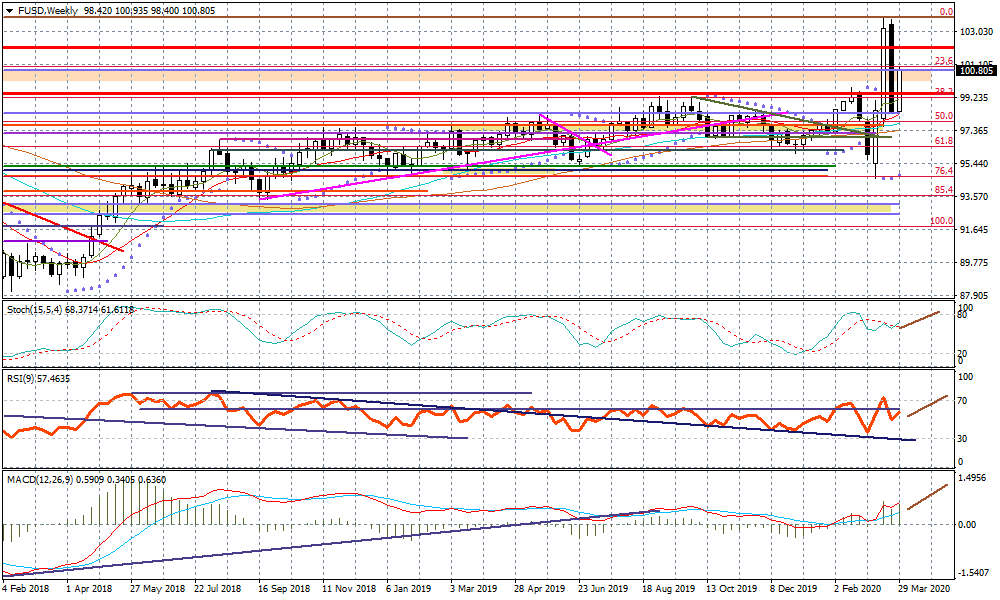Viewport: 1000px width, 600px height.
Task: Select the 103.030 price scale value
Action: click(x=976, y=31)
